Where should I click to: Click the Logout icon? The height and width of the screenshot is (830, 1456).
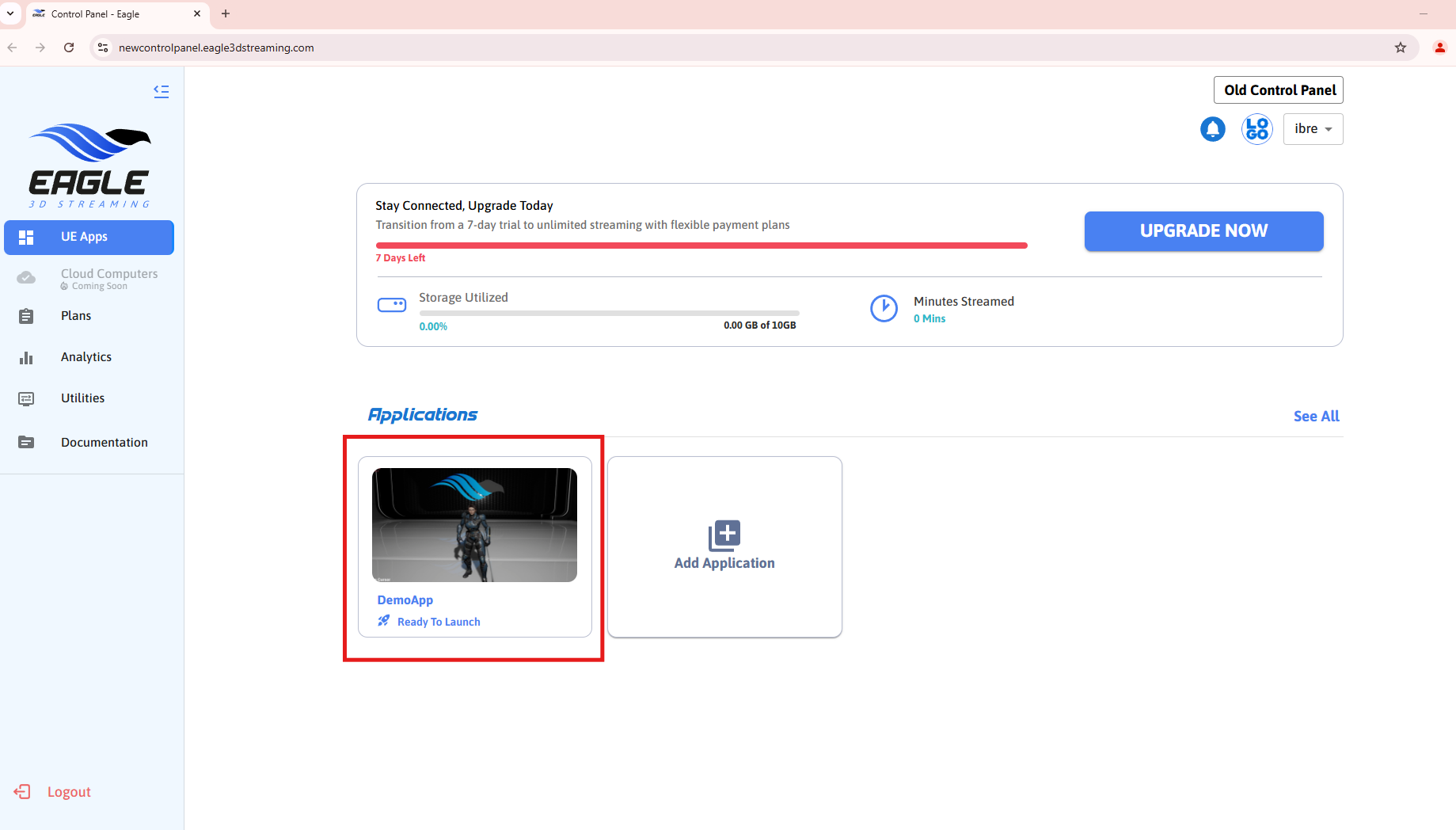[22, 792]
